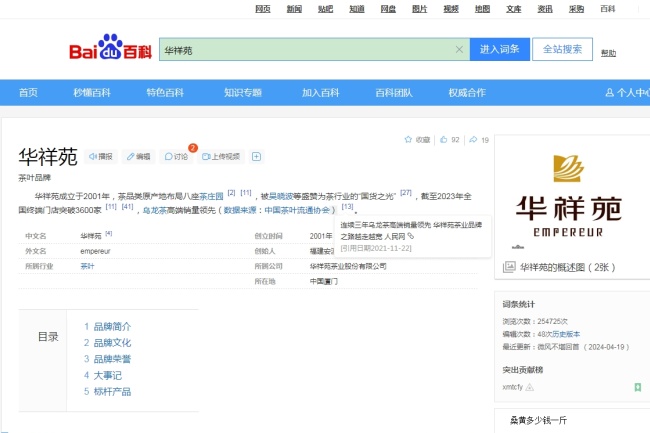Open 文库 in the top navigation

[x=514, y=9]
